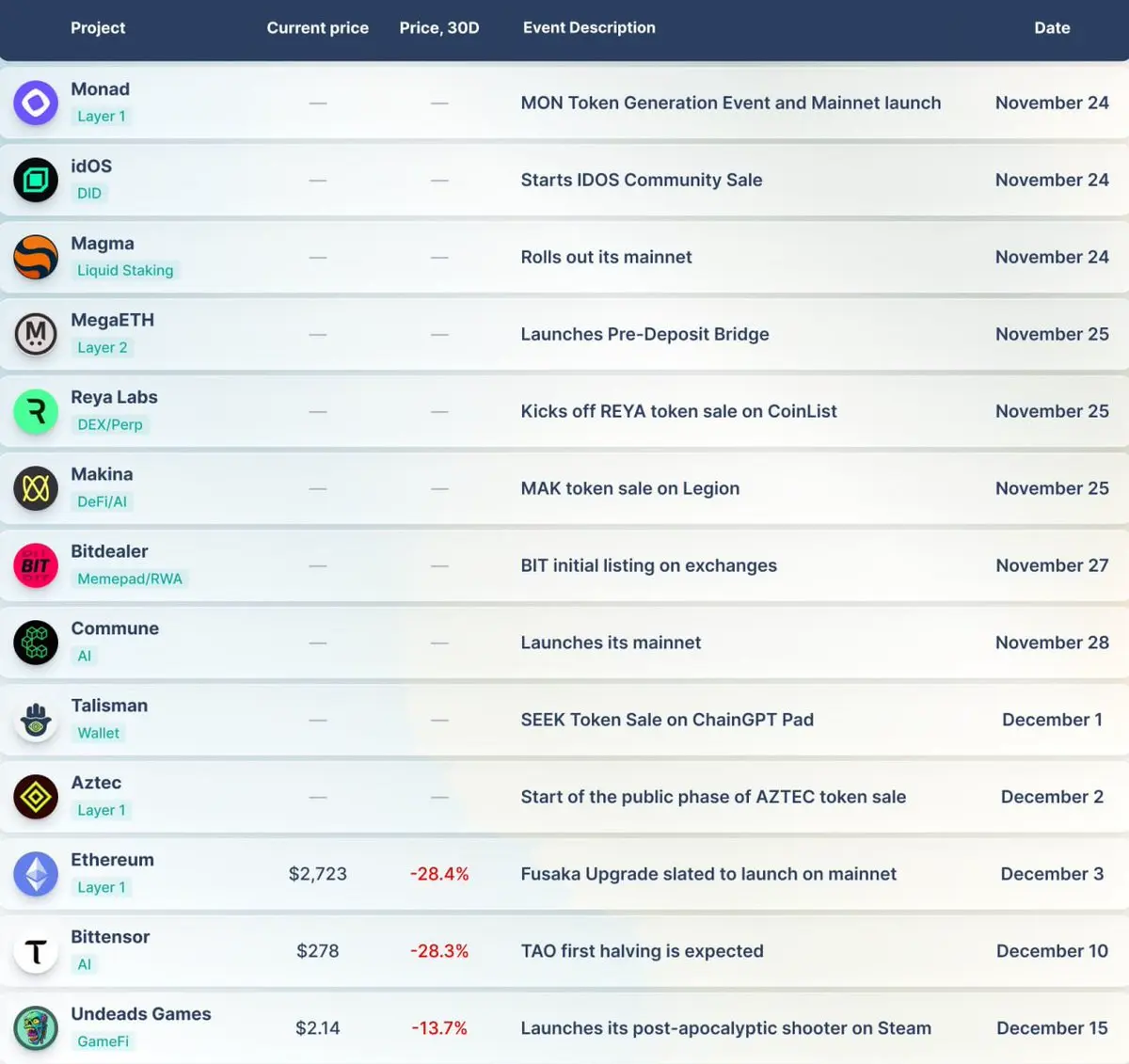Click the Undeads Games logo icon
Screen dimensions: 1129x1064
pyautogui.click(x=36, y=1028)
